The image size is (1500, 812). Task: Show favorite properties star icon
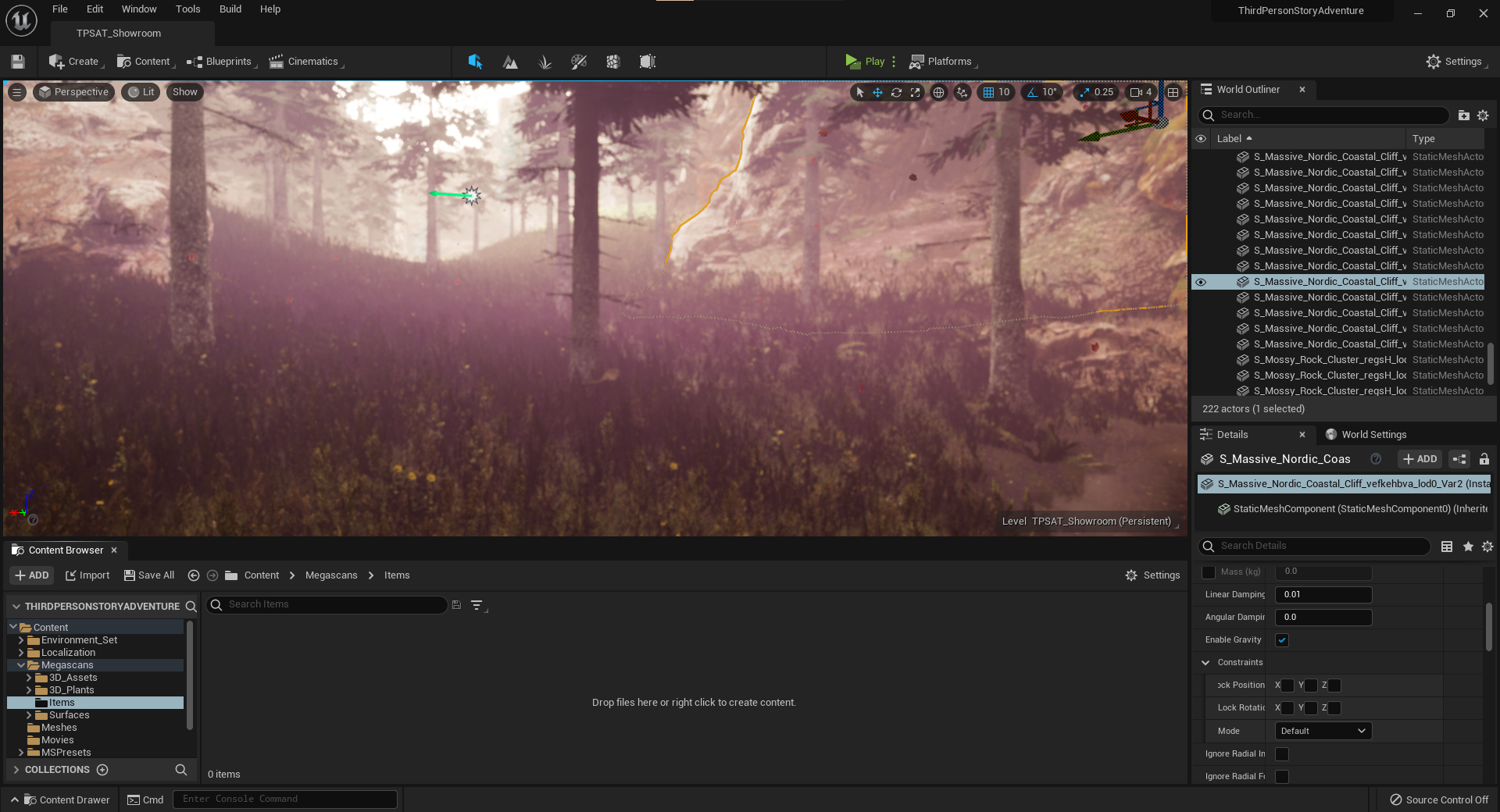pyautogui.click(x=1468, y=547)
